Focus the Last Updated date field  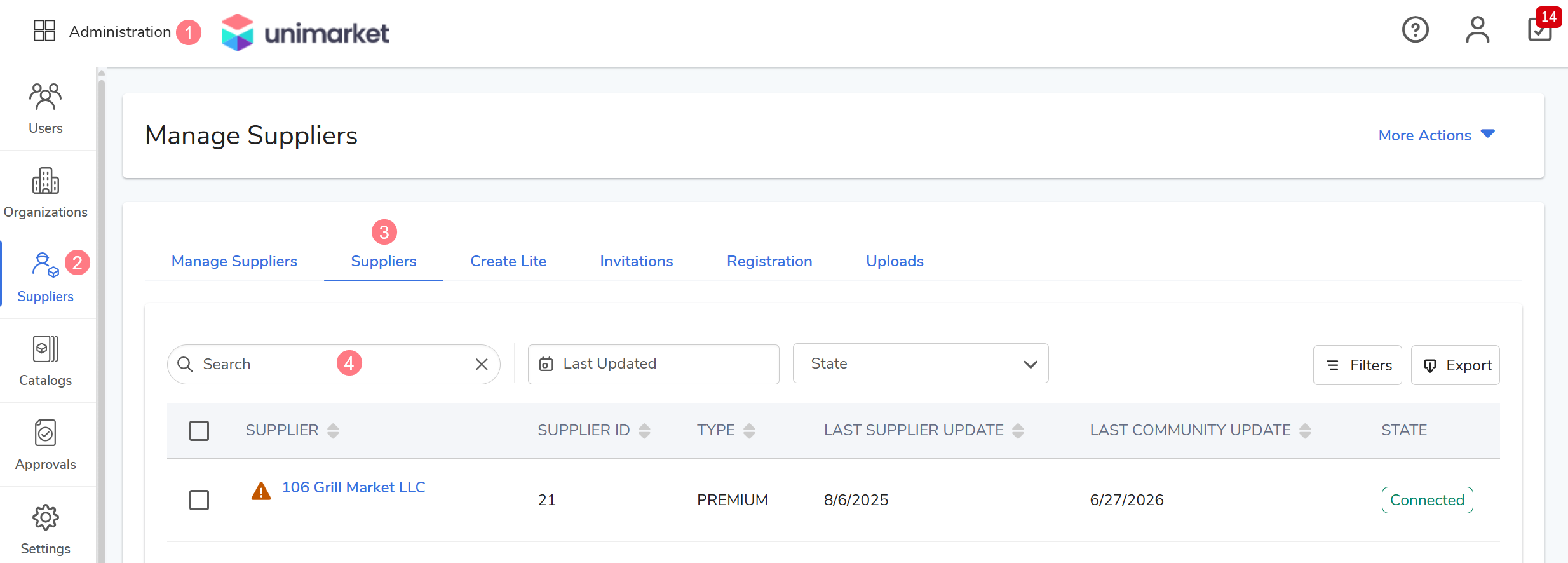(653, 364)
